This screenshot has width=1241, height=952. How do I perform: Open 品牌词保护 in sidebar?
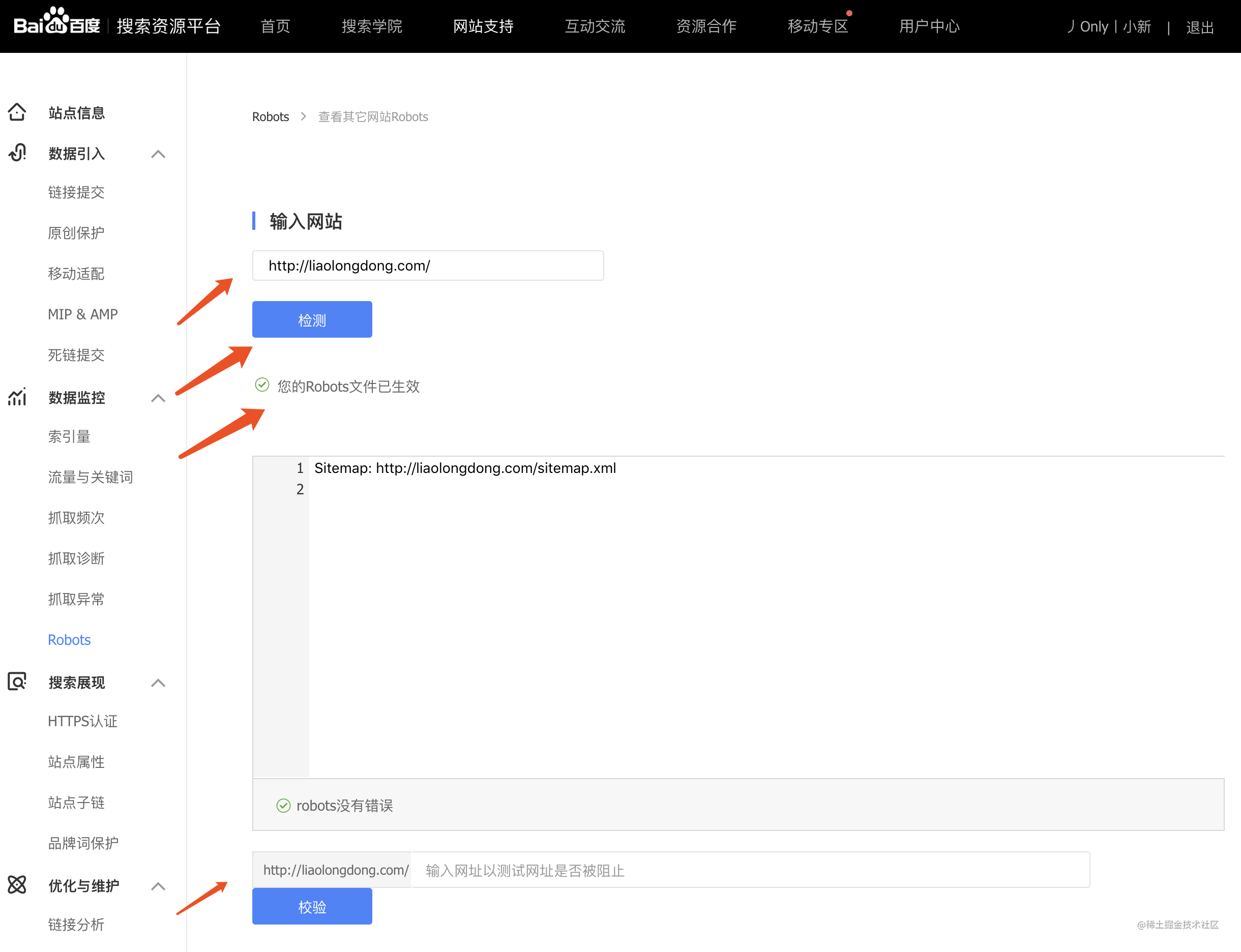(x=83, y=843)
